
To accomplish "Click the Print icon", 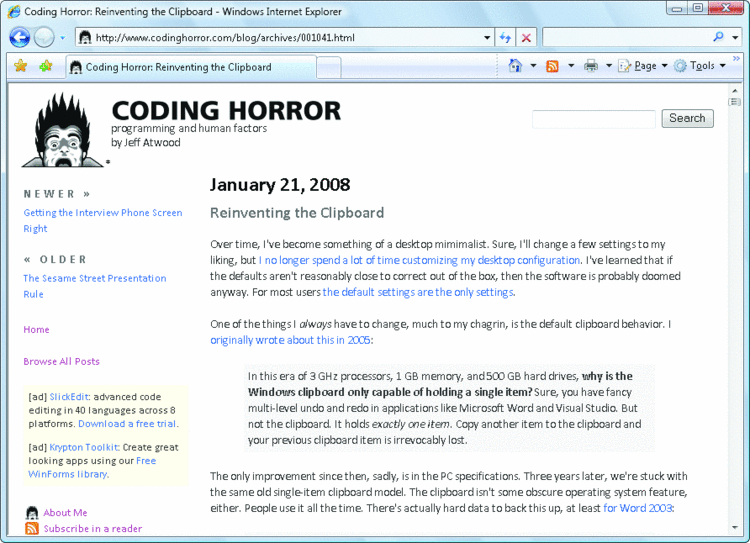I will [591, 66].
